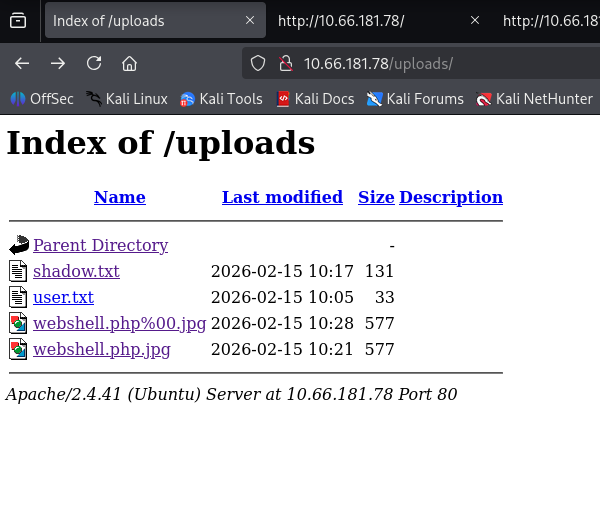600x514 pixels.
Task: Go to the browser home page
Action: point(129,63)
